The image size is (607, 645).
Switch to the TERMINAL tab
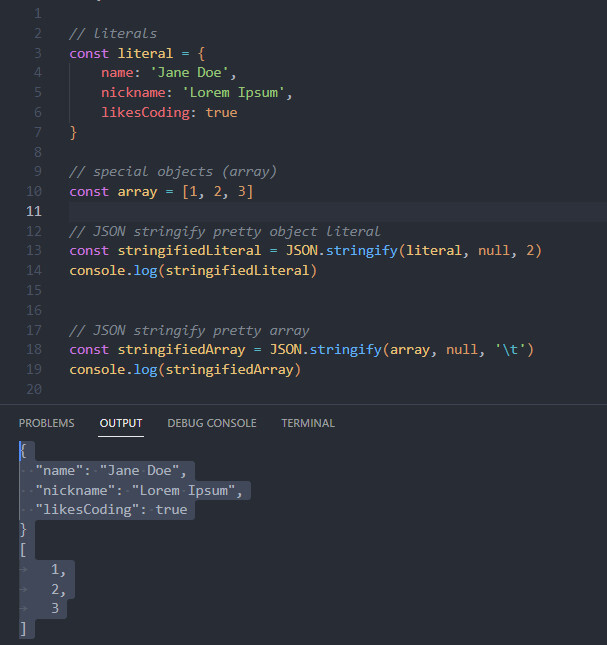click(308, 423)
